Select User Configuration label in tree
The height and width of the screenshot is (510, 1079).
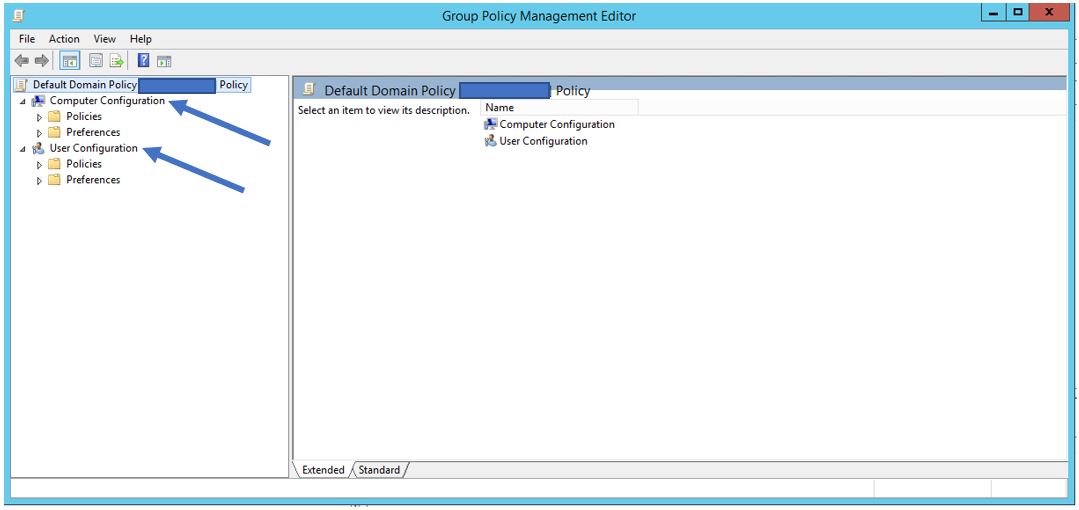[x=94, y=148]
